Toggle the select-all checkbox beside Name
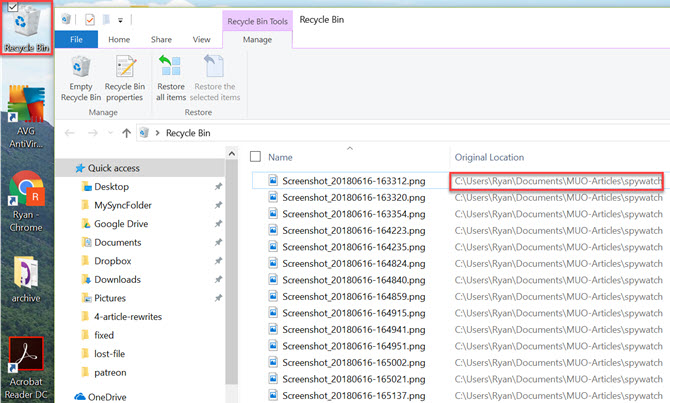 pyautogui.click(x=255, y=157)
